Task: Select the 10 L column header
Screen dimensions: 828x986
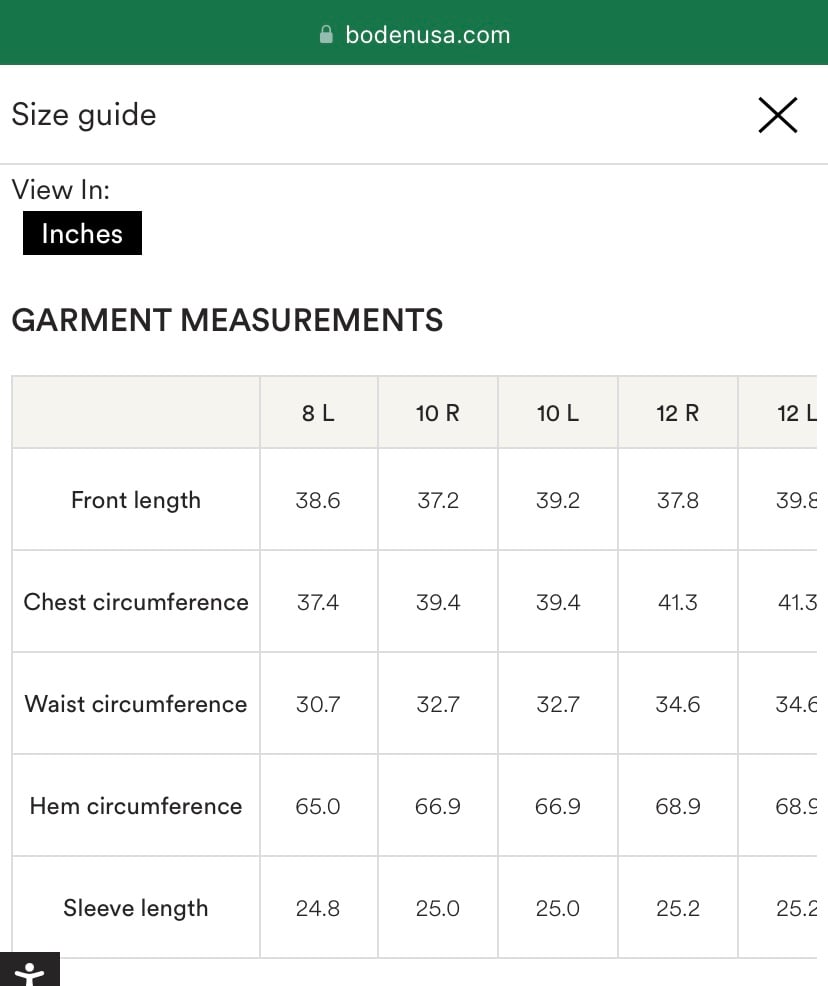Action: click(x=558, y=413)
